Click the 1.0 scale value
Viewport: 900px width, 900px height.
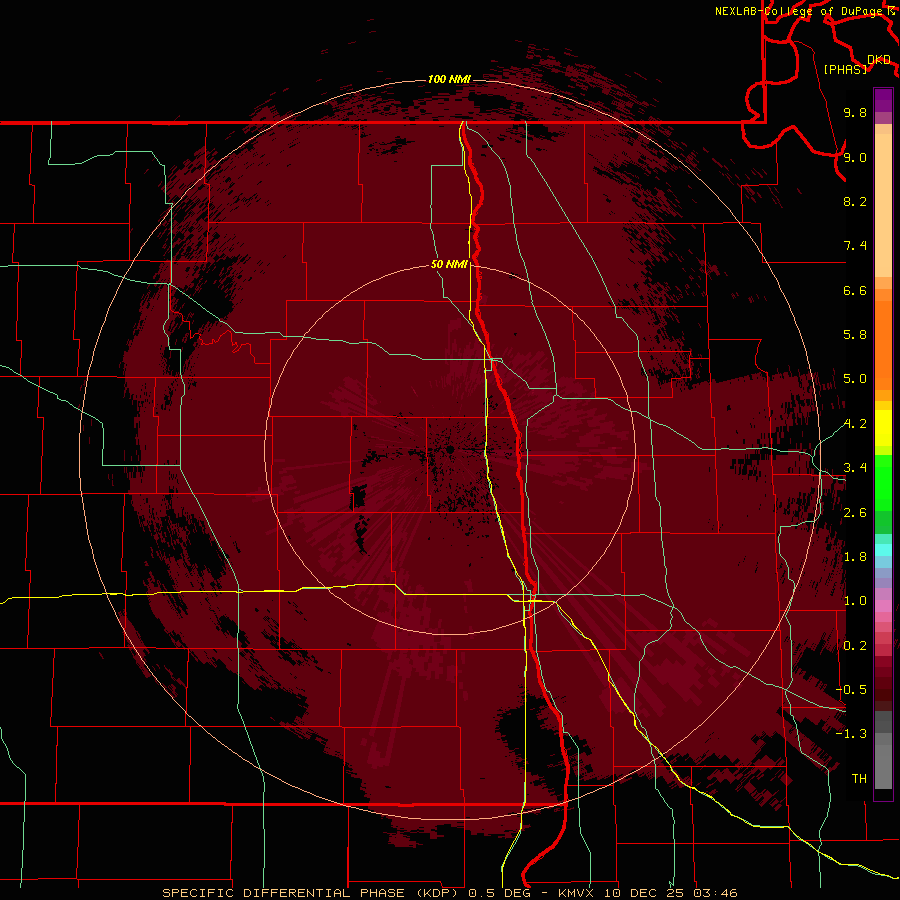pos(855,601)
